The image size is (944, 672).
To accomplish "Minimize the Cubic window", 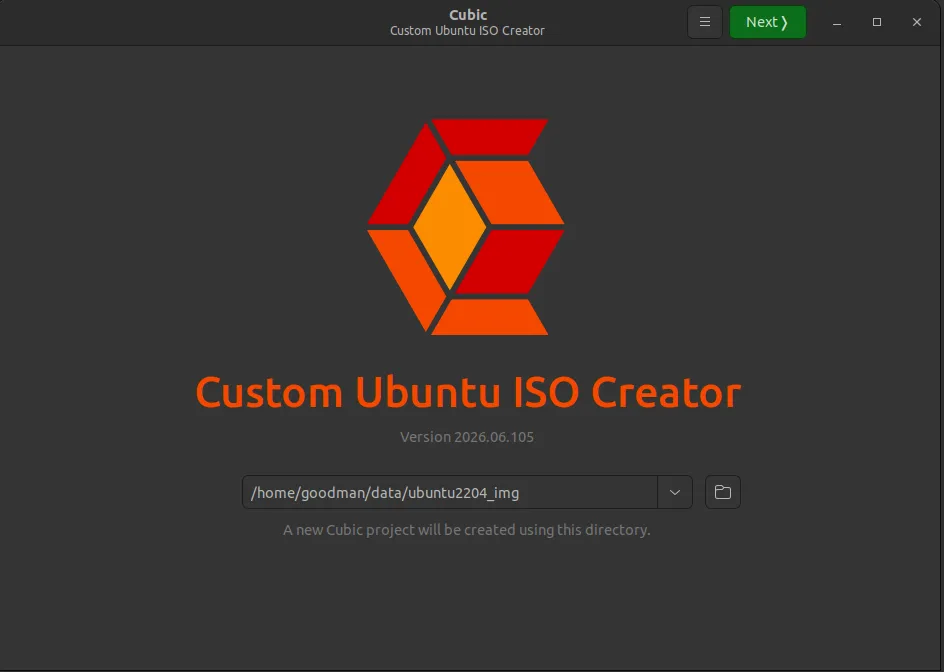I will 837,22.
